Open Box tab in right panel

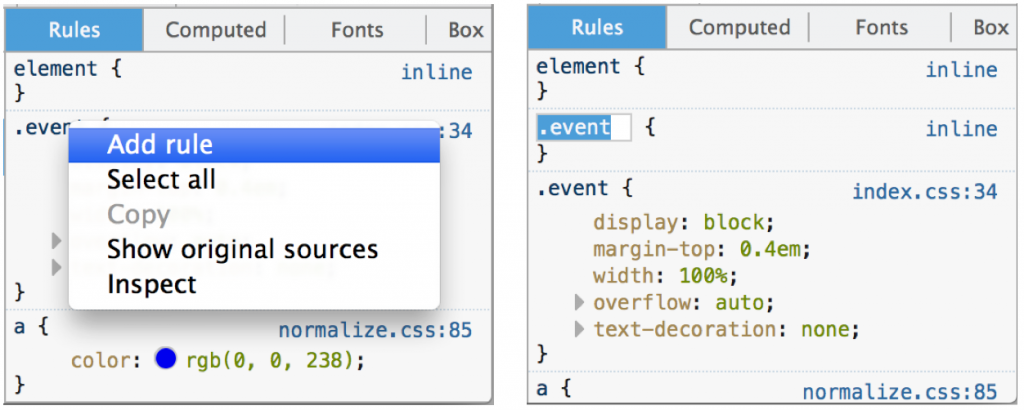[990, 27]
